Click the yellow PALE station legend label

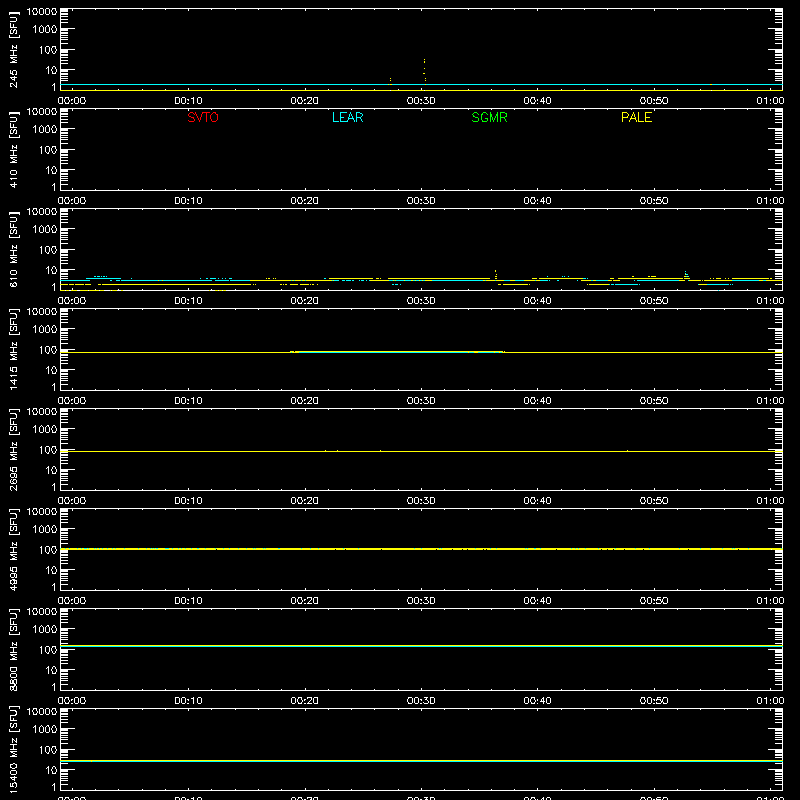(636, 117)
